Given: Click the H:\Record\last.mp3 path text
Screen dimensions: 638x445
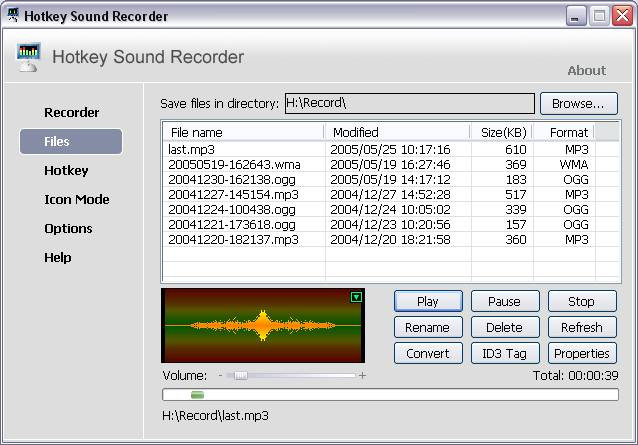Looking at the screenshot, I should click(215, 416).
